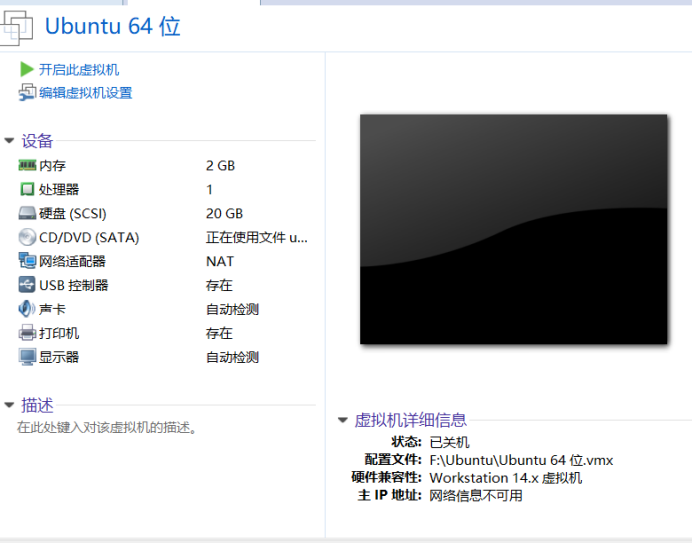Click the CD/DVD value '正在使用文件 u...'
692x543 pixels.
[256, 238]
